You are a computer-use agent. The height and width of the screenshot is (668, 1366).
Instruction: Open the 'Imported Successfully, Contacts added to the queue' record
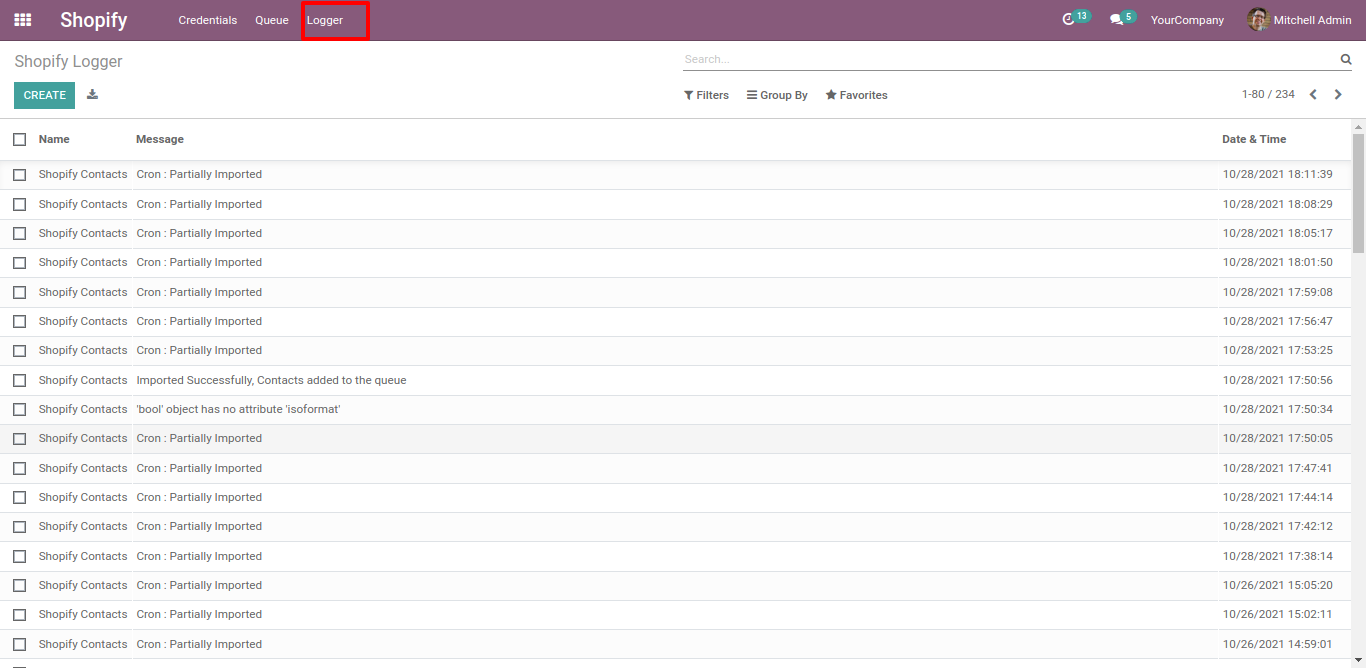(271, 380)
